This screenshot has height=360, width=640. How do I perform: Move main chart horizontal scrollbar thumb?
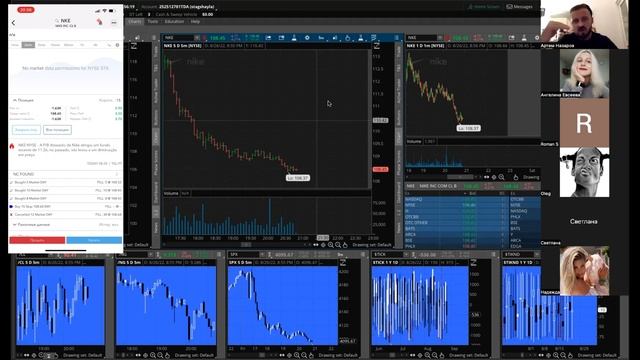[246, 244]
